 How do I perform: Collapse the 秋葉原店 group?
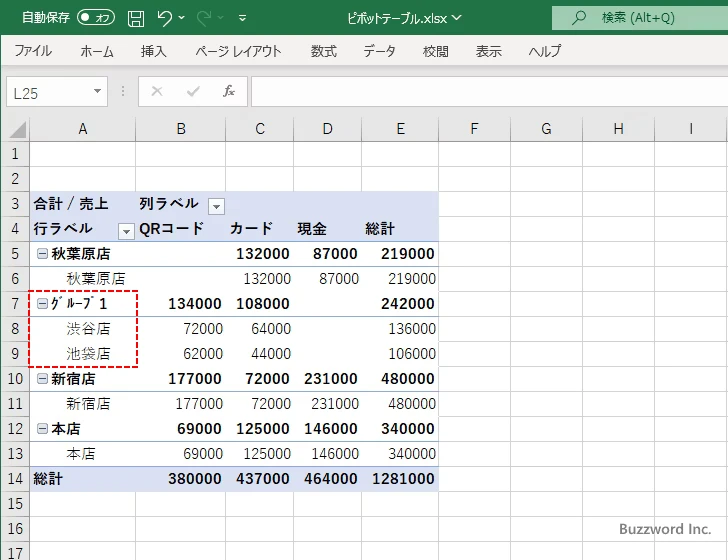[42, 254]
